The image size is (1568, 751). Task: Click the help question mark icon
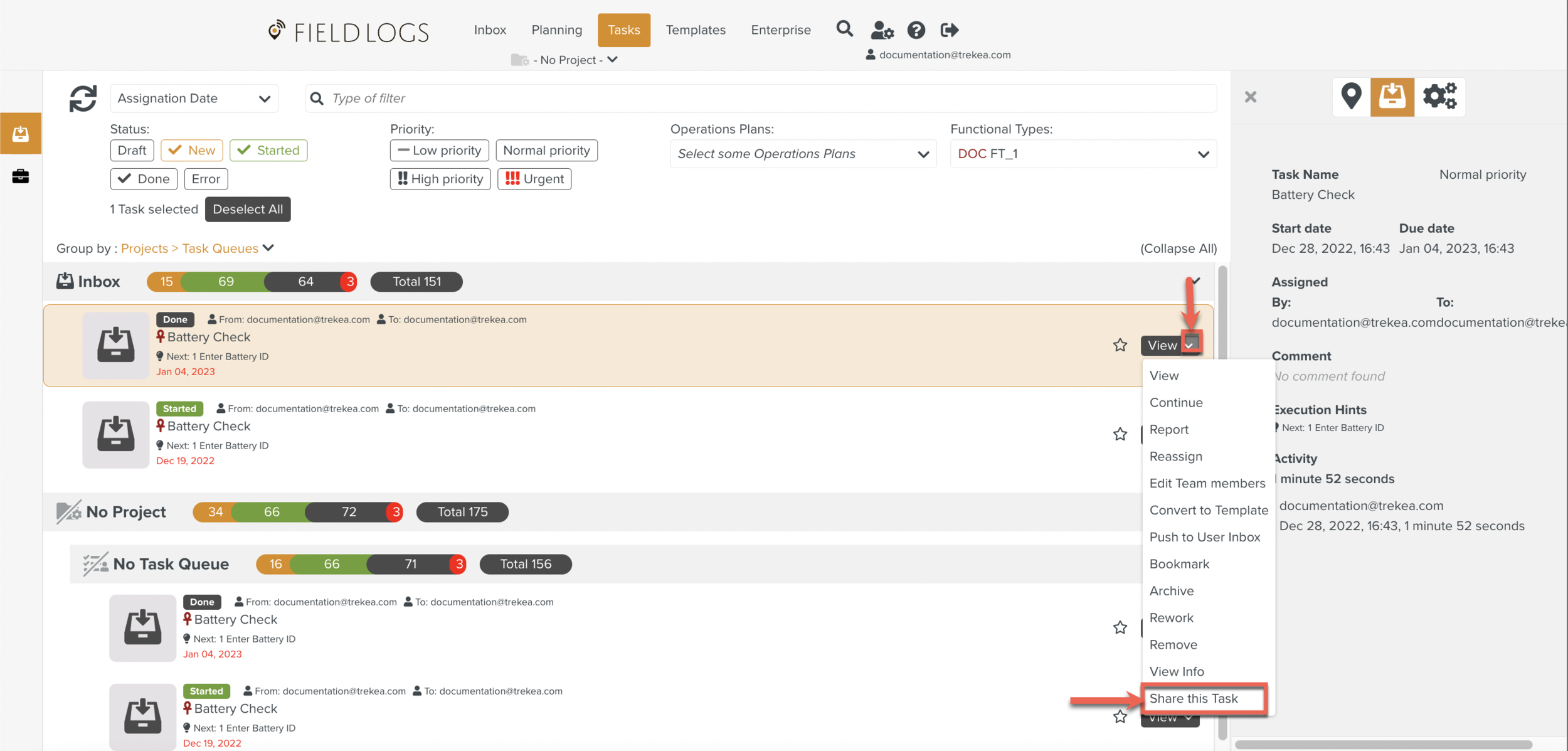[x=916, y=29]
